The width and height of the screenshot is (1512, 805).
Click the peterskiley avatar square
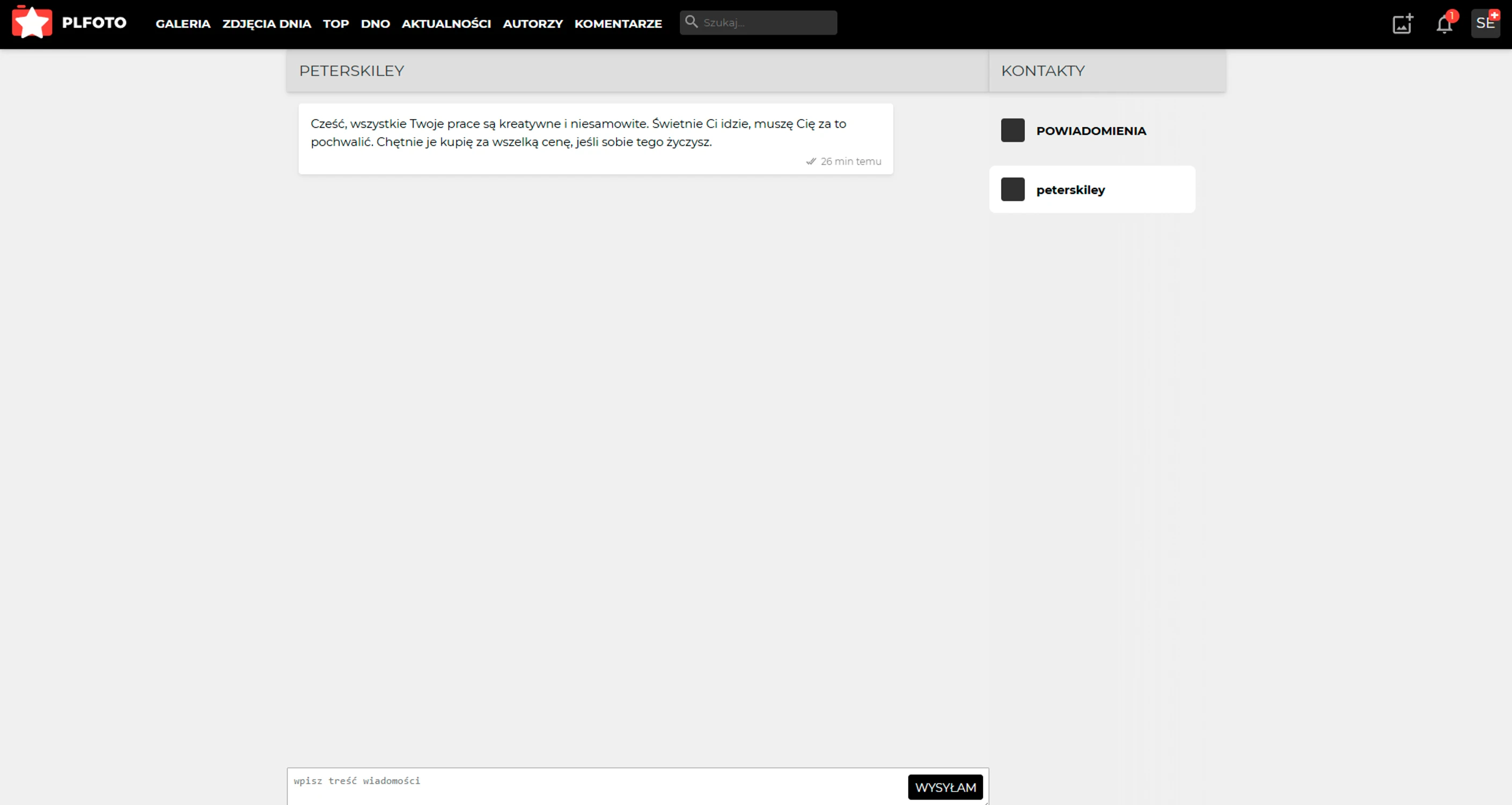click(x=1012, y=189)
